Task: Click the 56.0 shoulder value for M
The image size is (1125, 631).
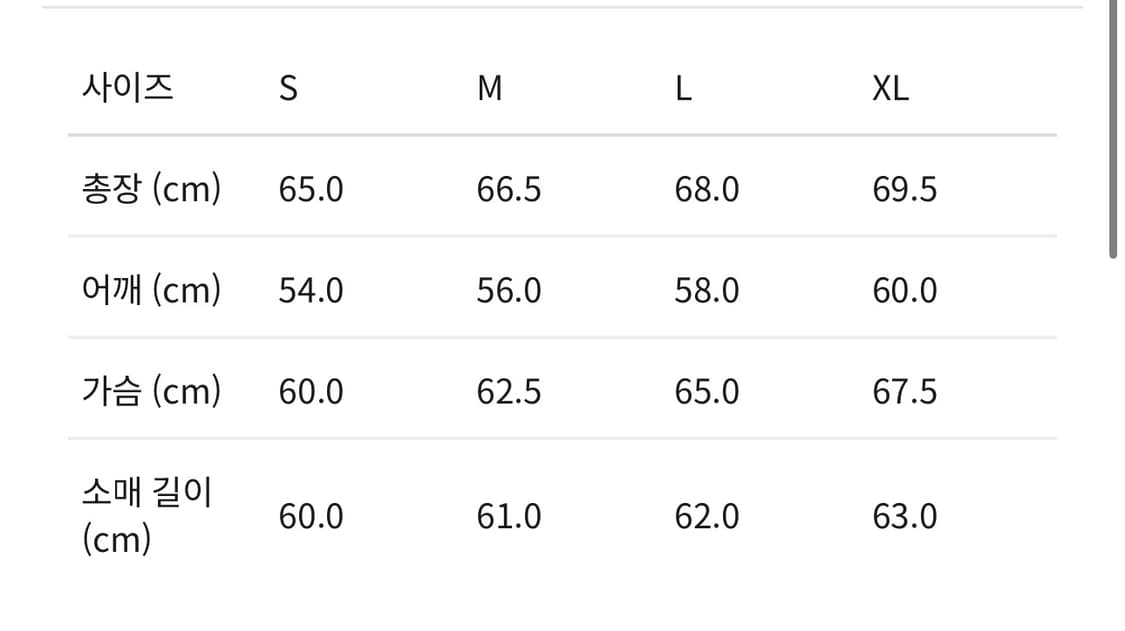Action: point(509,291)
